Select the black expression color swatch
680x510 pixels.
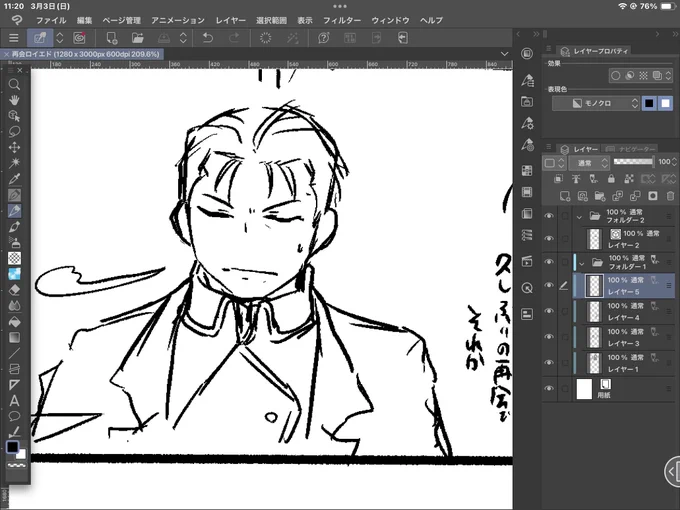pyautogui.click(x=649, y=103)
